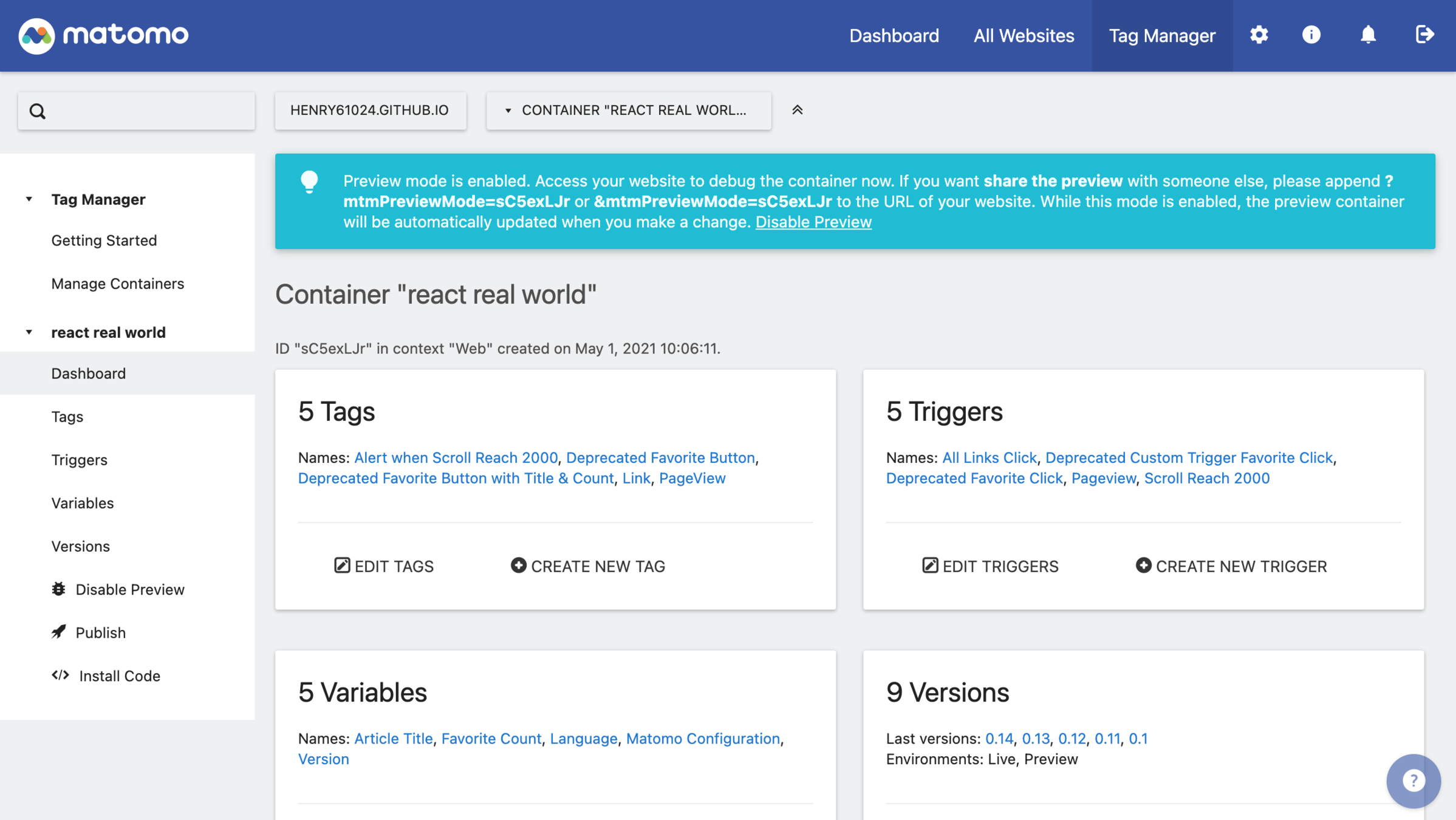
Task: Click the sidebar search input field
Action: coord(146,111)
